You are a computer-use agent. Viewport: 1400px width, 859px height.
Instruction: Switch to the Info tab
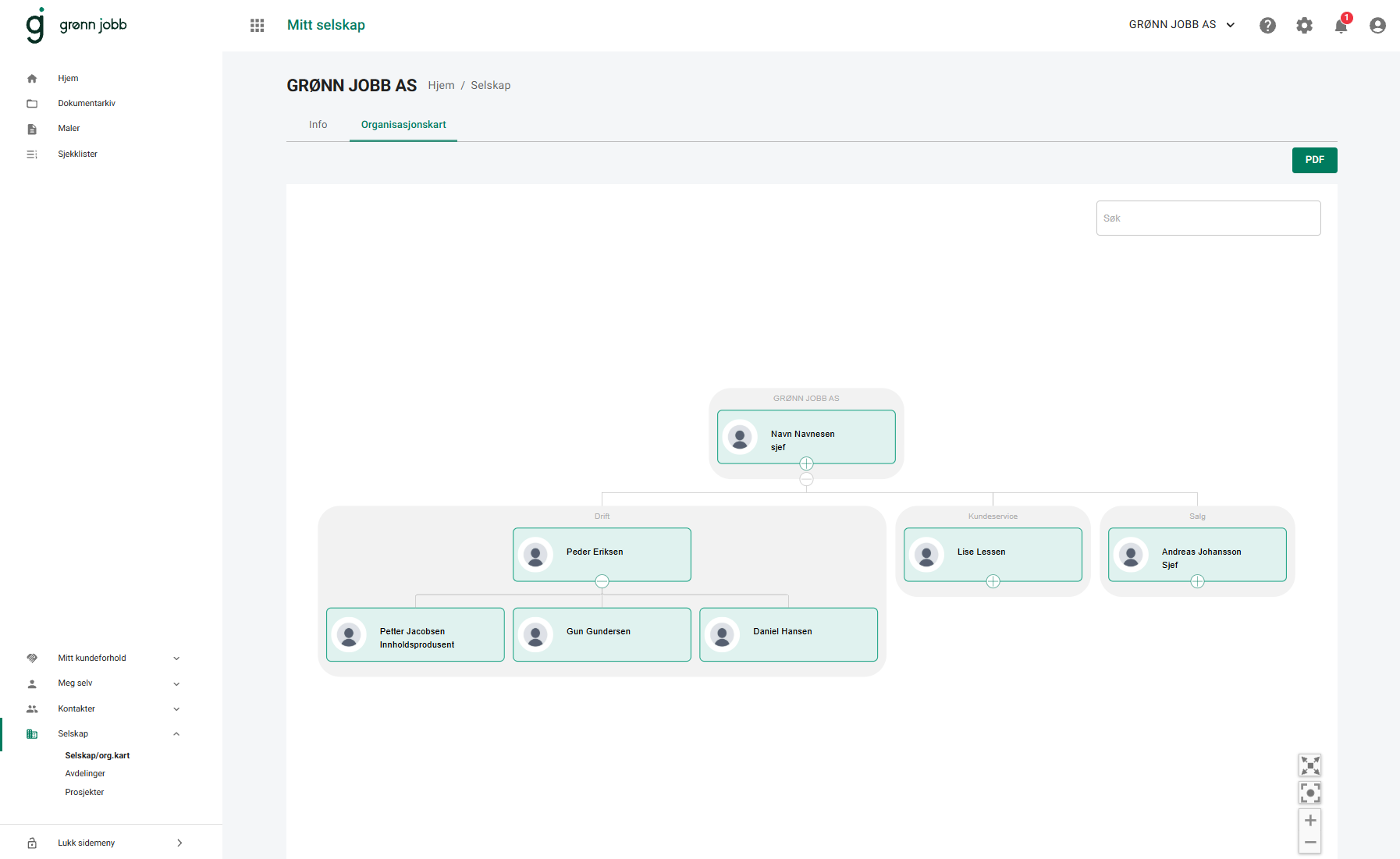[x=318, y=125]
